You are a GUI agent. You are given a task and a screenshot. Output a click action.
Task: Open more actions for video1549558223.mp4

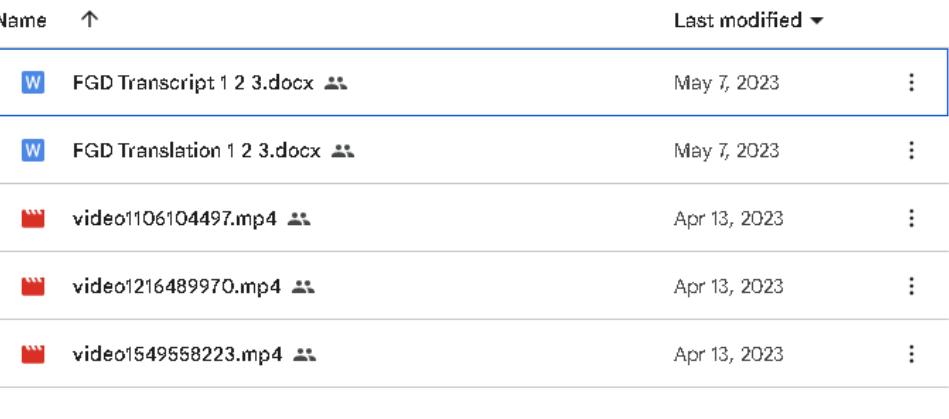pyautogui.click(x=911, y=354)
